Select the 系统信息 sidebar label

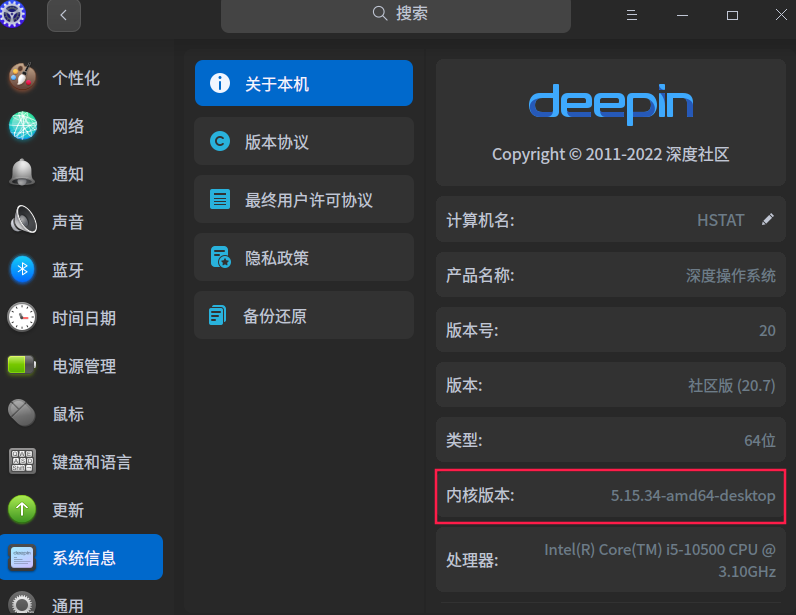(84, 558)
